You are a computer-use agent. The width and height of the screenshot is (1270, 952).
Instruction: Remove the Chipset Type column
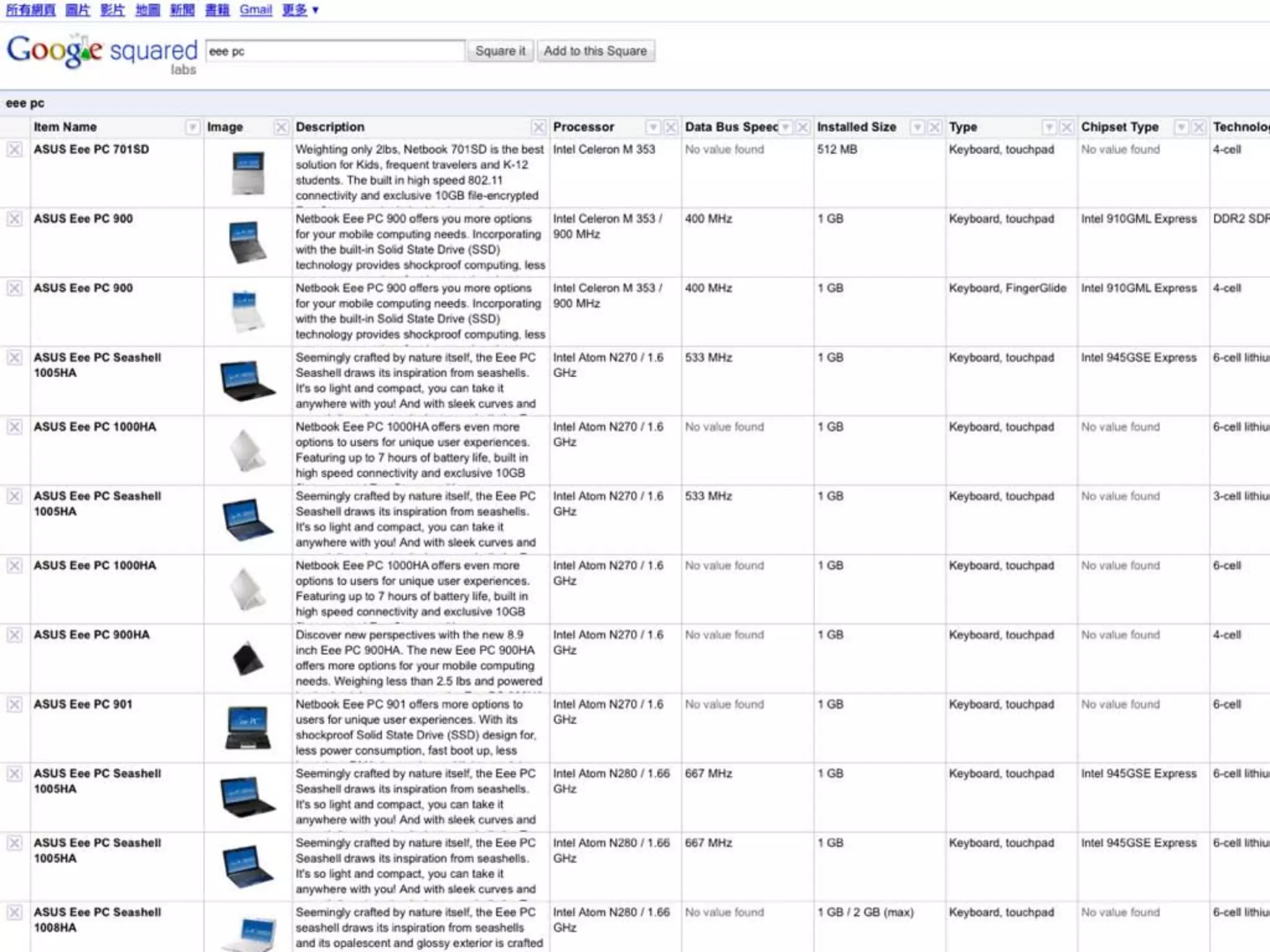click(x=1199, y=127)
